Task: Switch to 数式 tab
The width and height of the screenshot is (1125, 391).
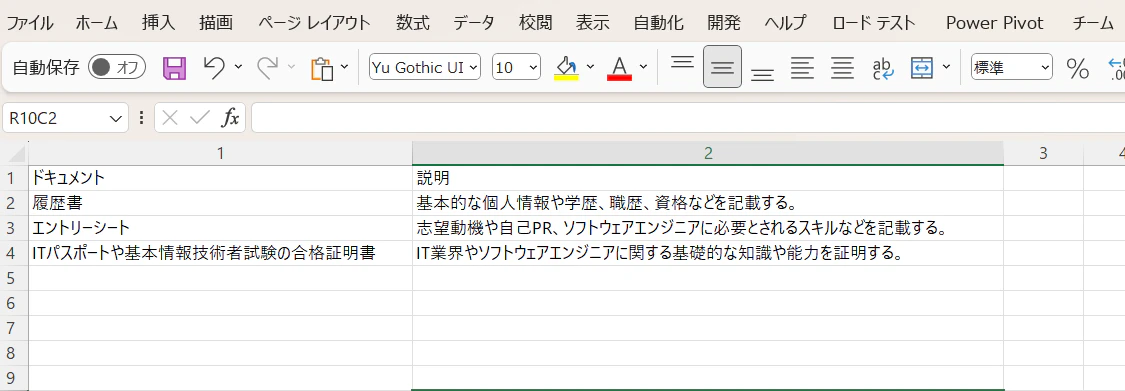Action: 413,23
